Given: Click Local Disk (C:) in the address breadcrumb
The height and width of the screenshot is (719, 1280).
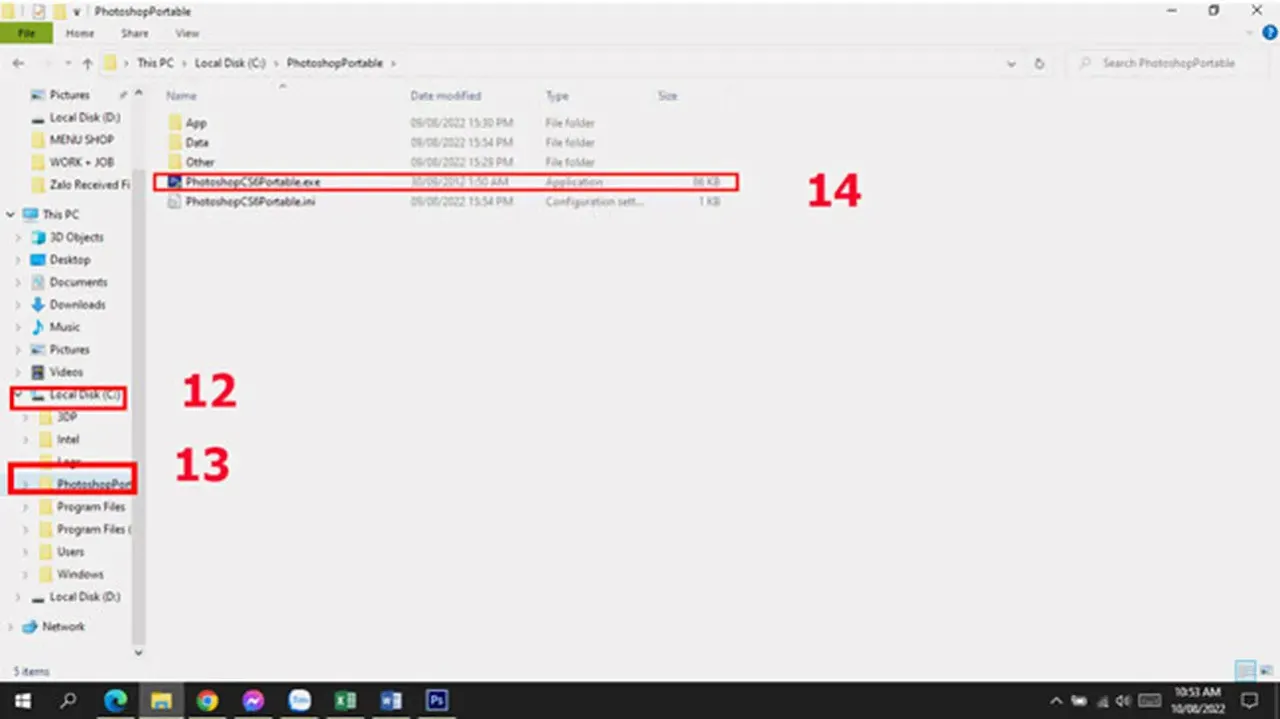Looking at the screenshot, I should 230,63.
